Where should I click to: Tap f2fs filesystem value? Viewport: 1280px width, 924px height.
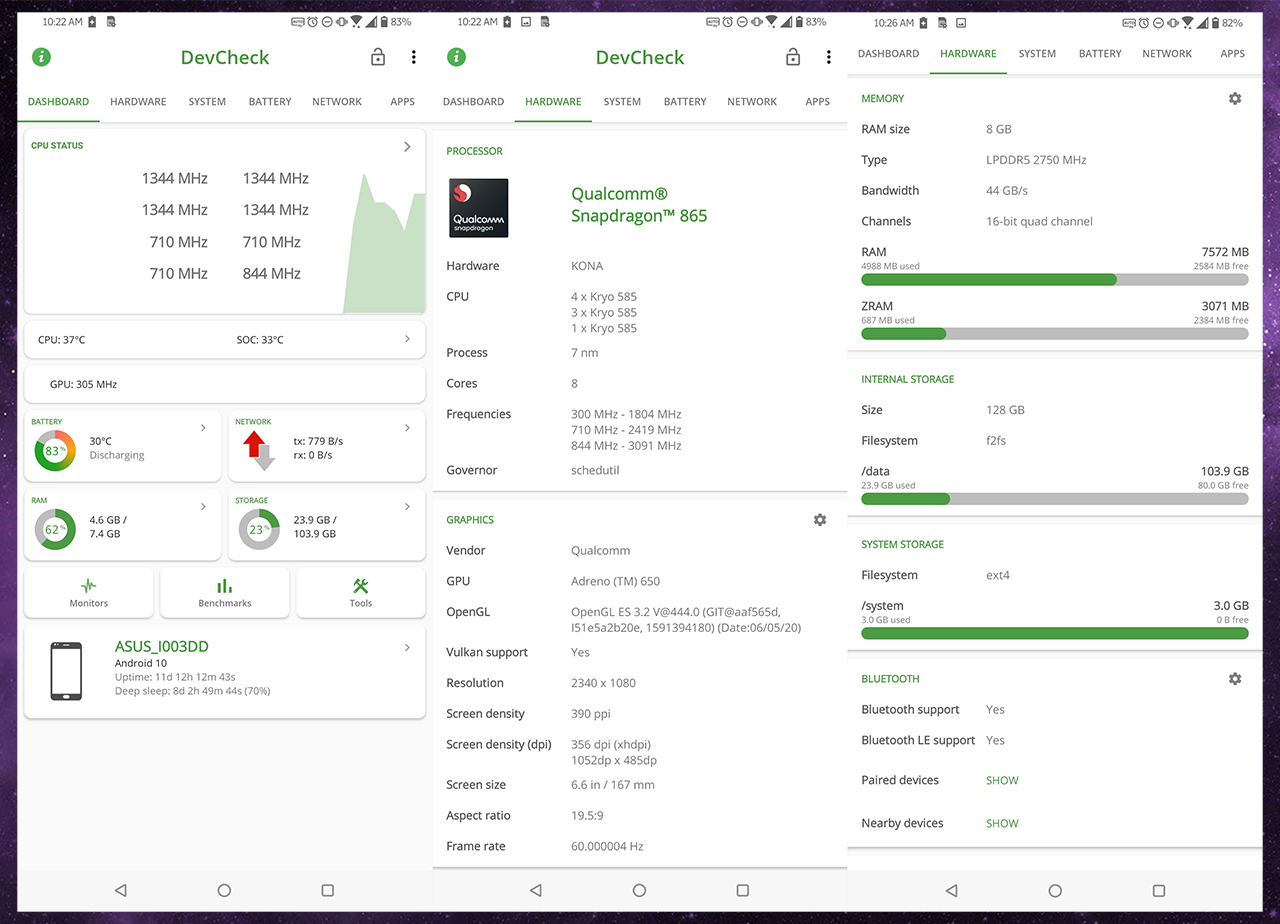(998, 441)
